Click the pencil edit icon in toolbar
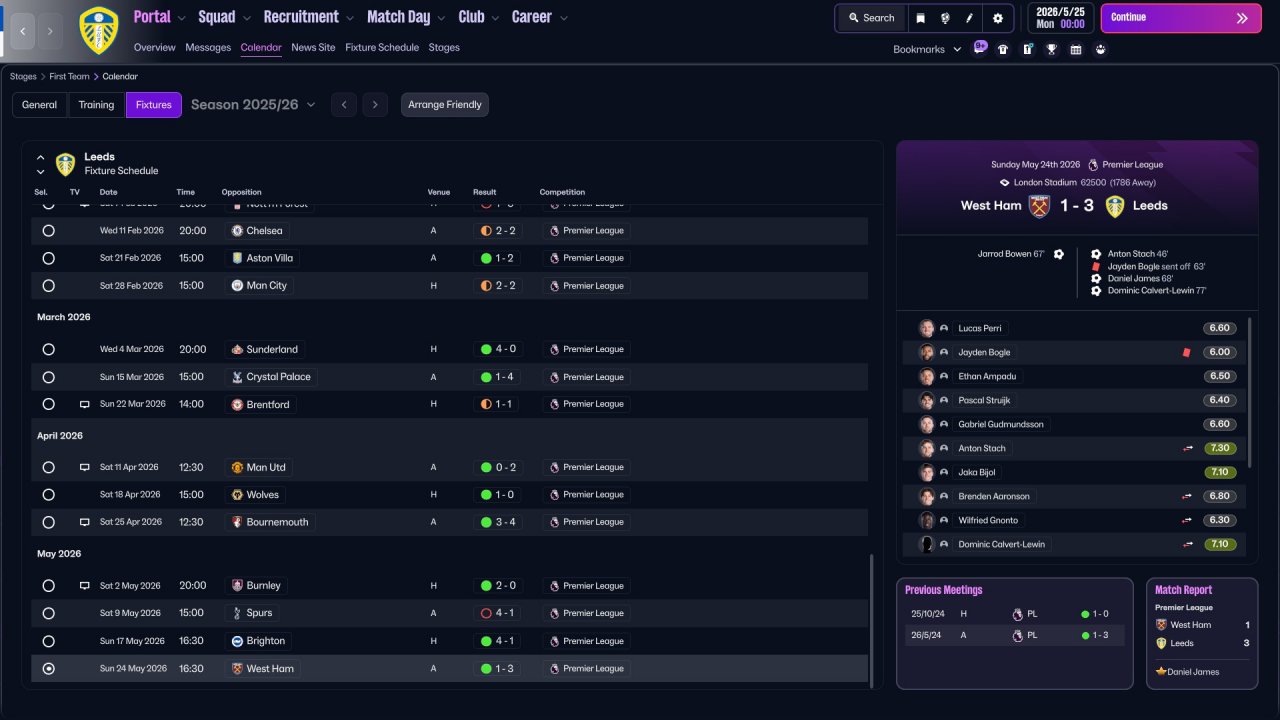 click(x=969, y=18)
